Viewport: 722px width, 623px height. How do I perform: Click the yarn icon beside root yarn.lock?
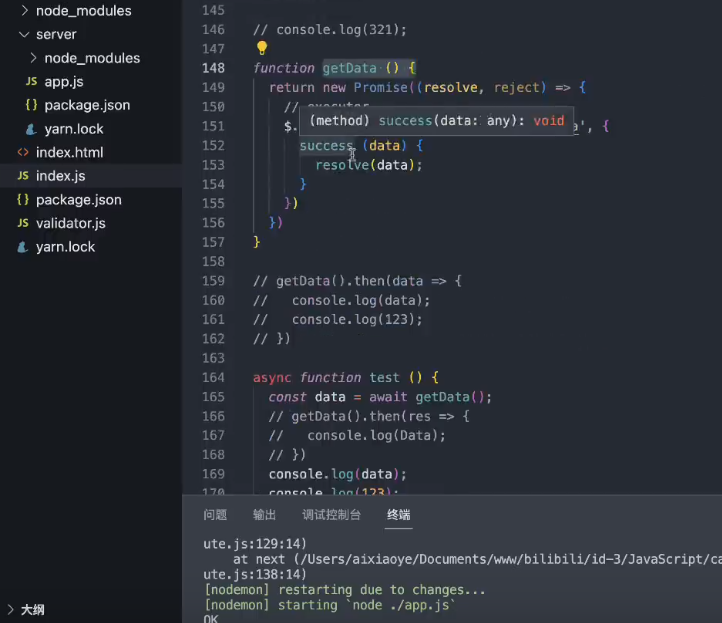click(22, 247)
